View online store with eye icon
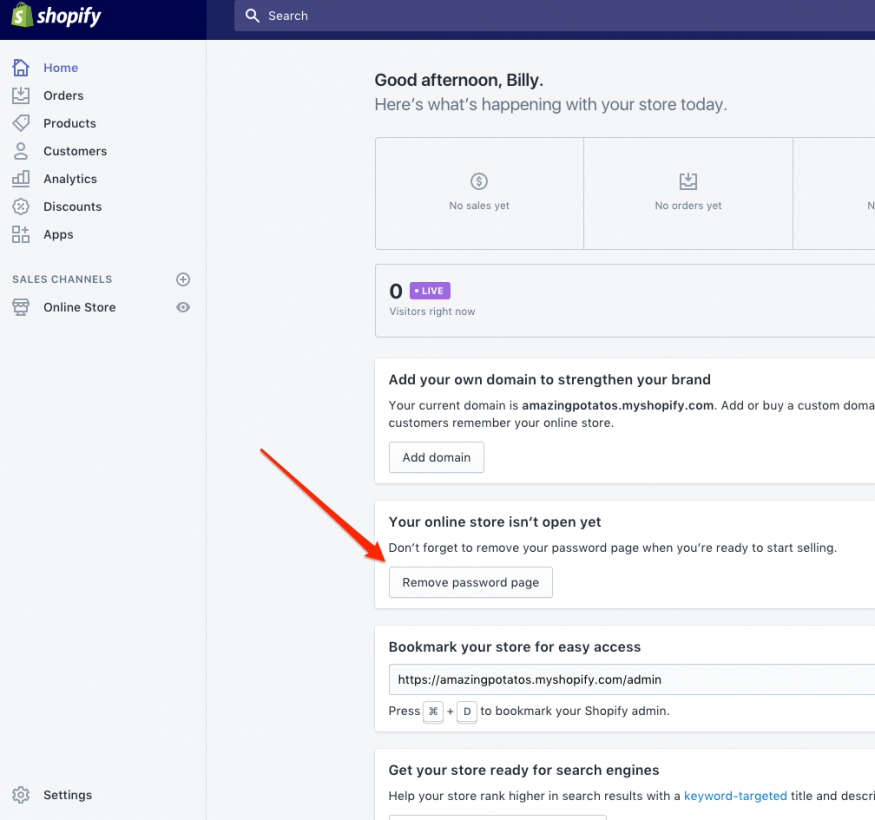This screenshot has height=820, width=875. coord(183,307)
